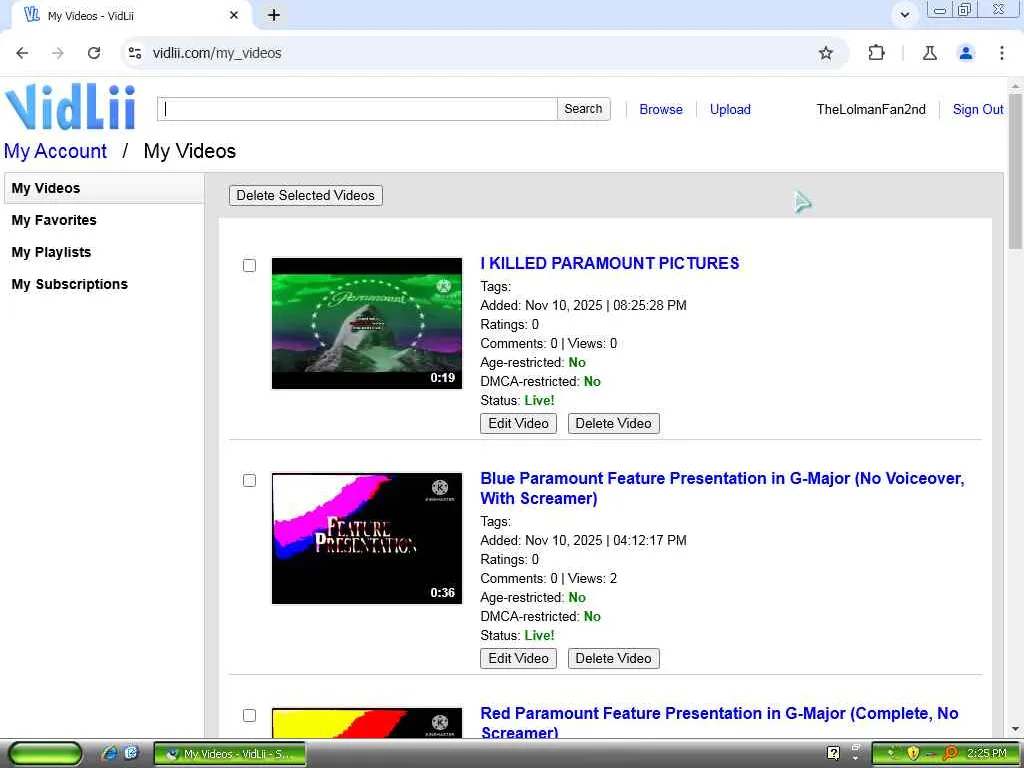Screen dimensions: 1024x768
Task: Click the orange magnifier tray icon
Action: click(x=950, y=754)
